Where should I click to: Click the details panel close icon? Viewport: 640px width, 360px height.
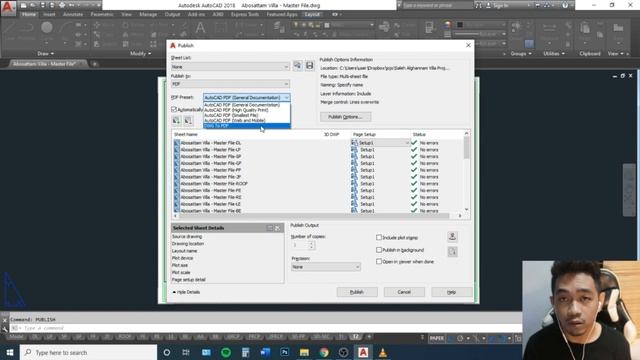[278, 228]
